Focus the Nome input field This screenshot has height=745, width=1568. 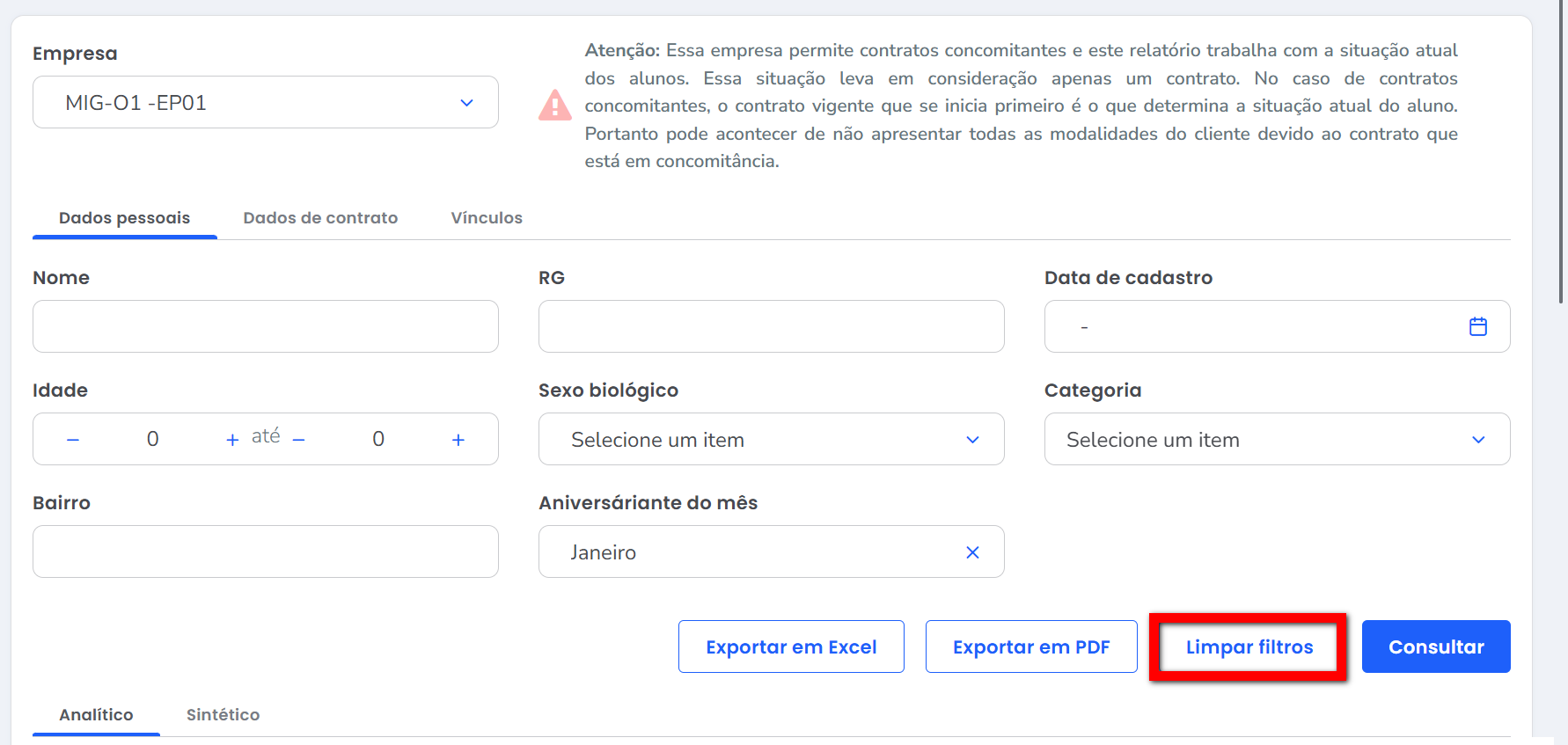tap(265, 326)
